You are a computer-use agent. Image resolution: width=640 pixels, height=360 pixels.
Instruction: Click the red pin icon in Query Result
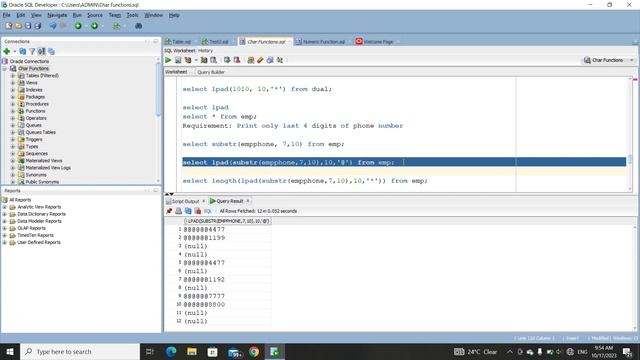pyautogui.click(x=169, y=211)
